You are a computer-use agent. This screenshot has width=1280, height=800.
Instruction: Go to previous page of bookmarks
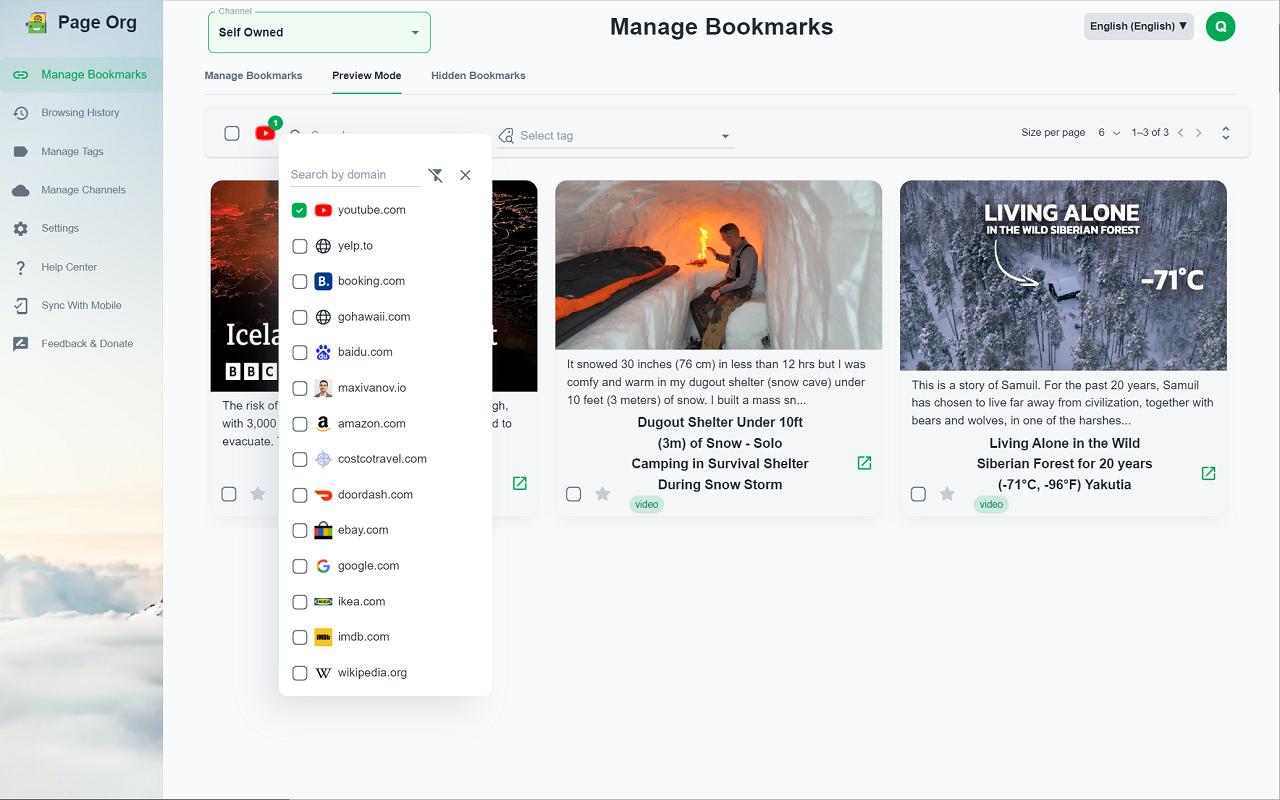[x=1180, y=133]
